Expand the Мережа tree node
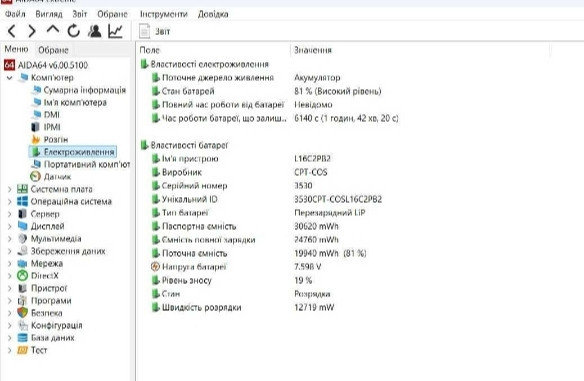The width and height of the screenshot is (584, 381). [x=10, y=264]
